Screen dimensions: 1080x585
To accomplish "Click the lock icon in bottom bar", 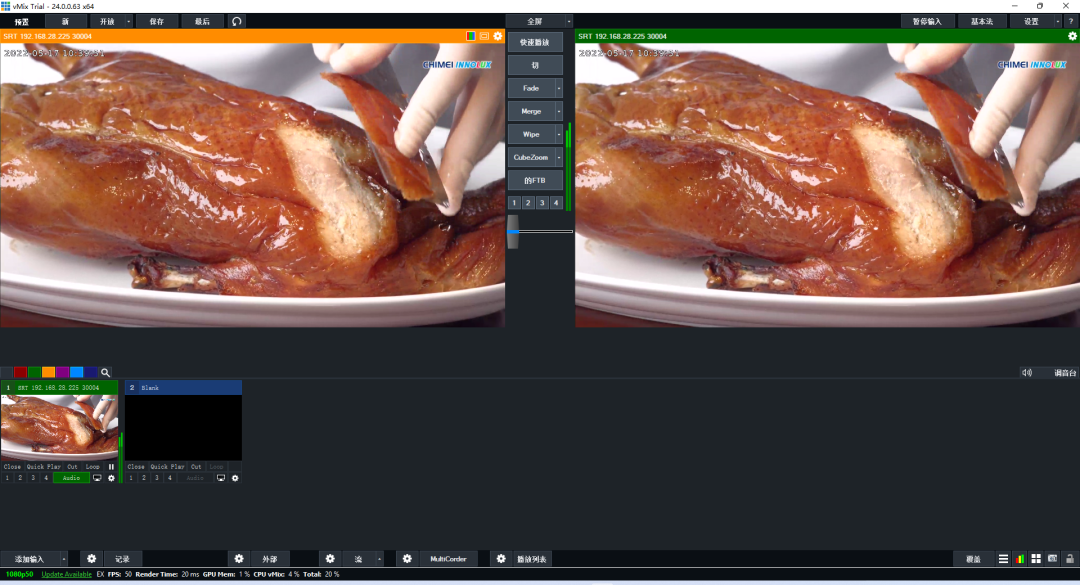I will [1069, 559].
